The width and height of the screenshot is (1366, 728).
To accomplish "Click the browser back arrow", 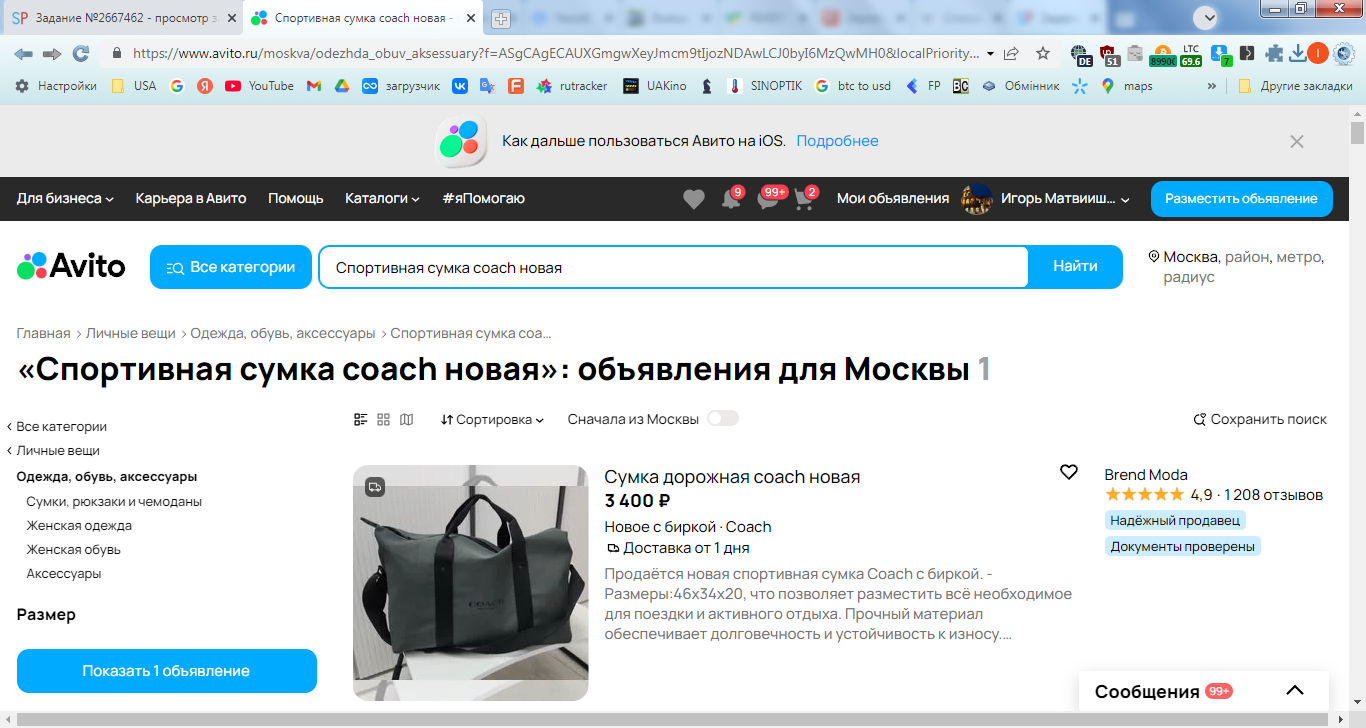I will click(23, 53).
